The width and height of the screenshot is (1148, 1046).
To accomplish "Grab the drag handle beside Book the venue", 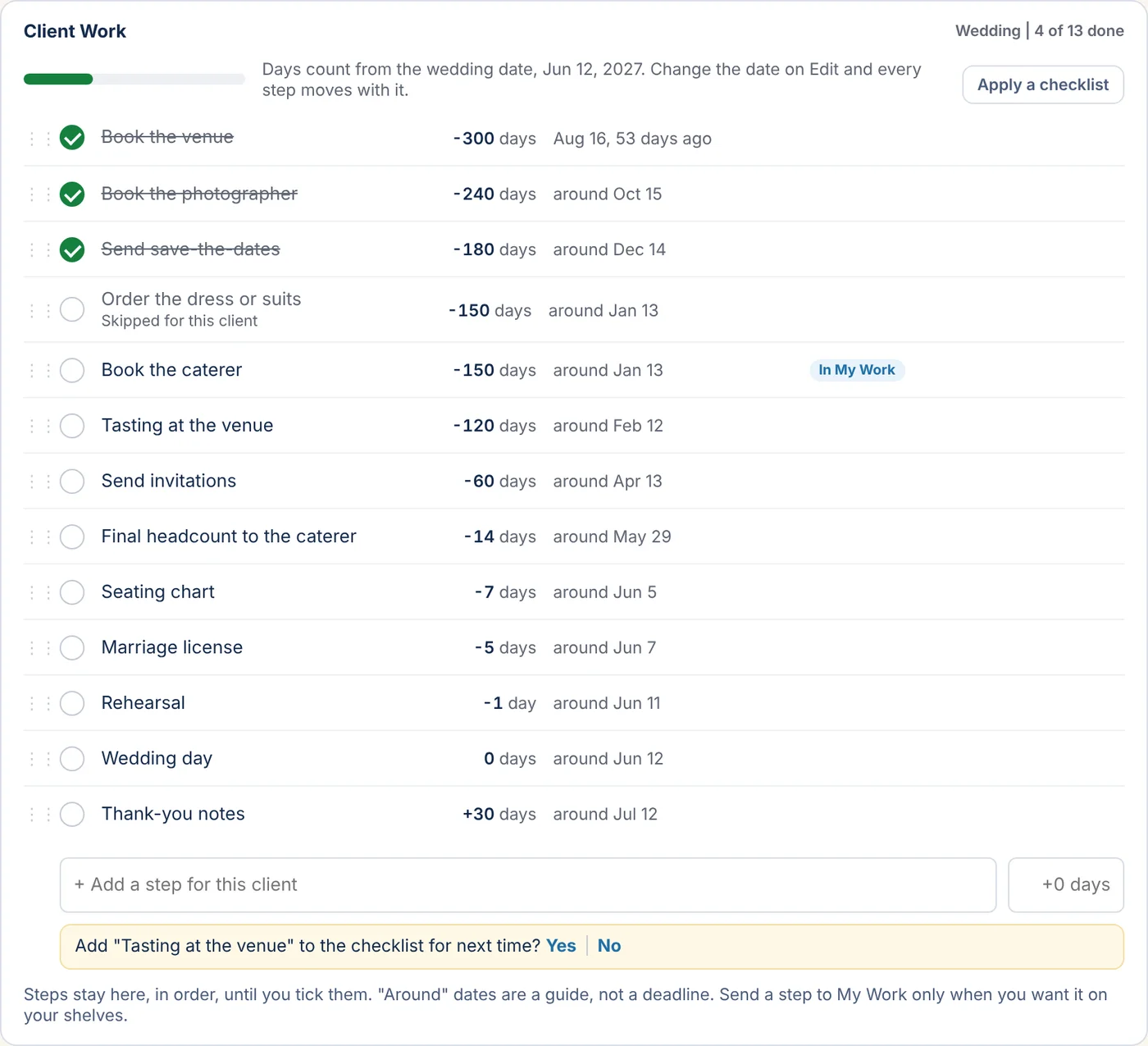I will point(40,139).
